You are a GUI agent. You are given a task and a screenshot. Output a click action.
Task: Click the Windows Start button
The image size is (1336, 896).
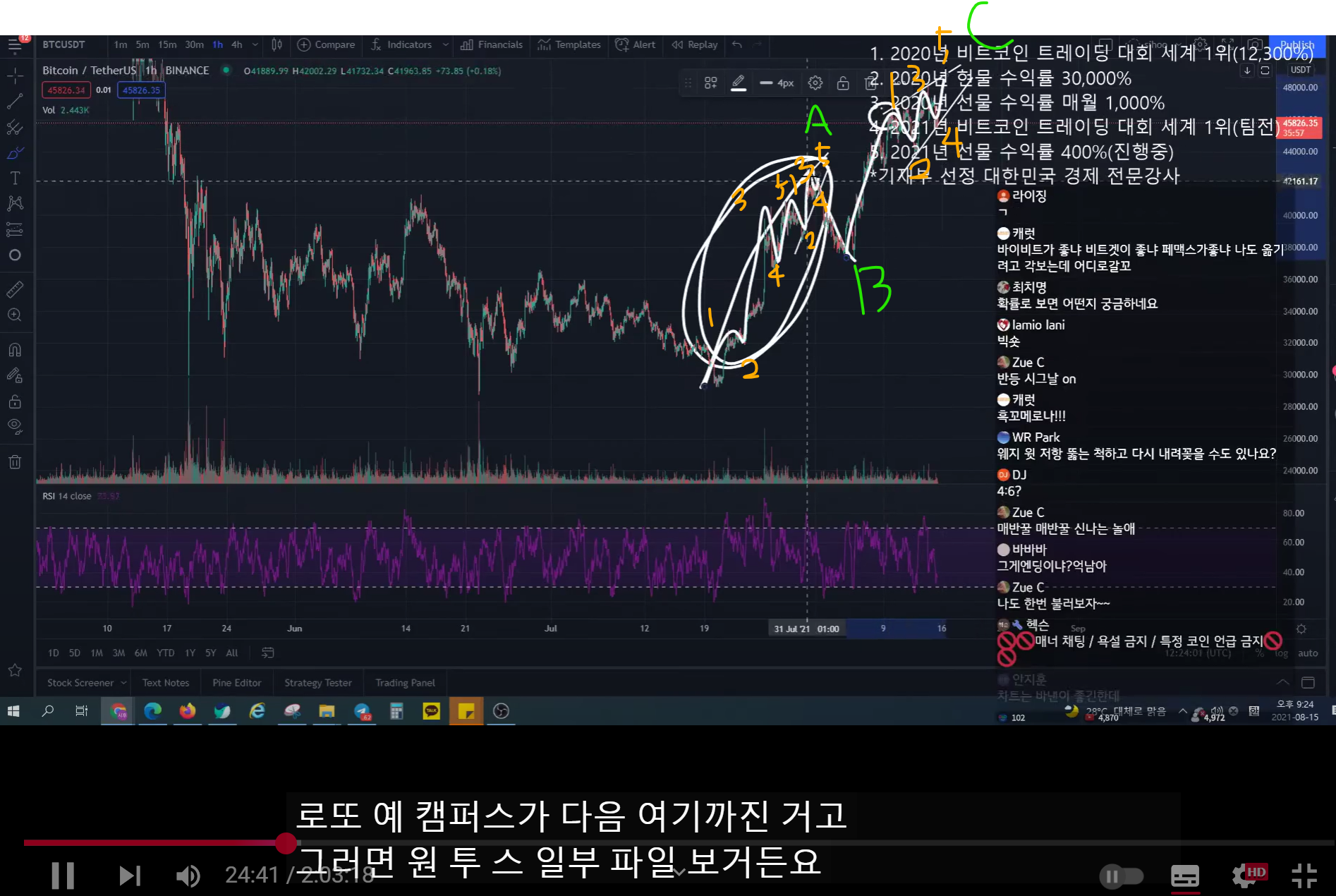[x=13, y=711]
